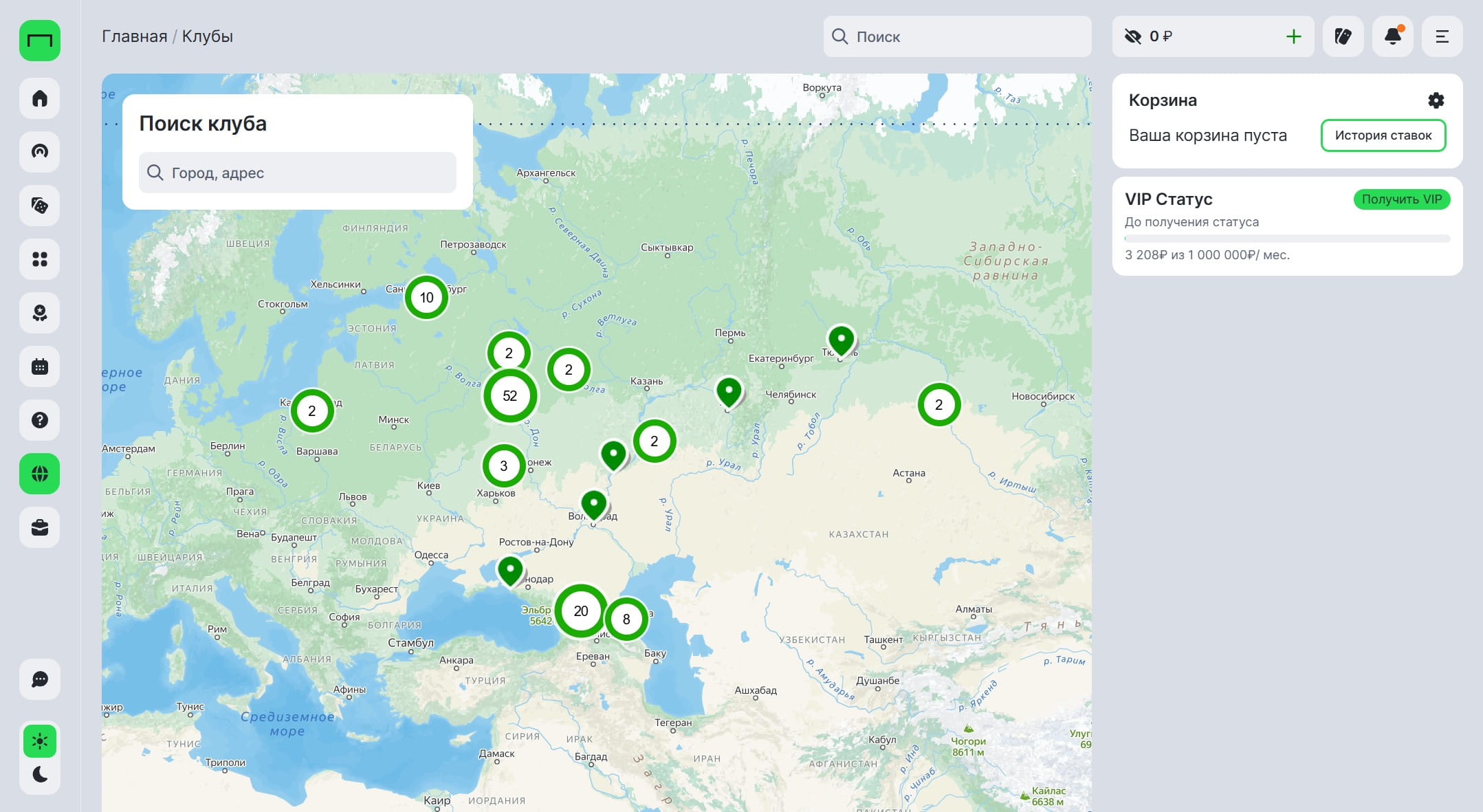Open the dice games icon in the sidebar

[40, 206]
